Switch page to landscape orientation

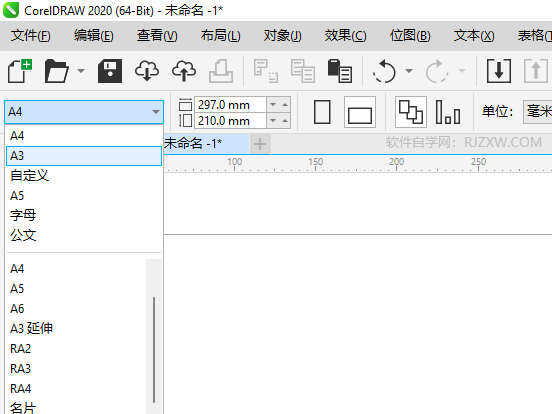360,112
